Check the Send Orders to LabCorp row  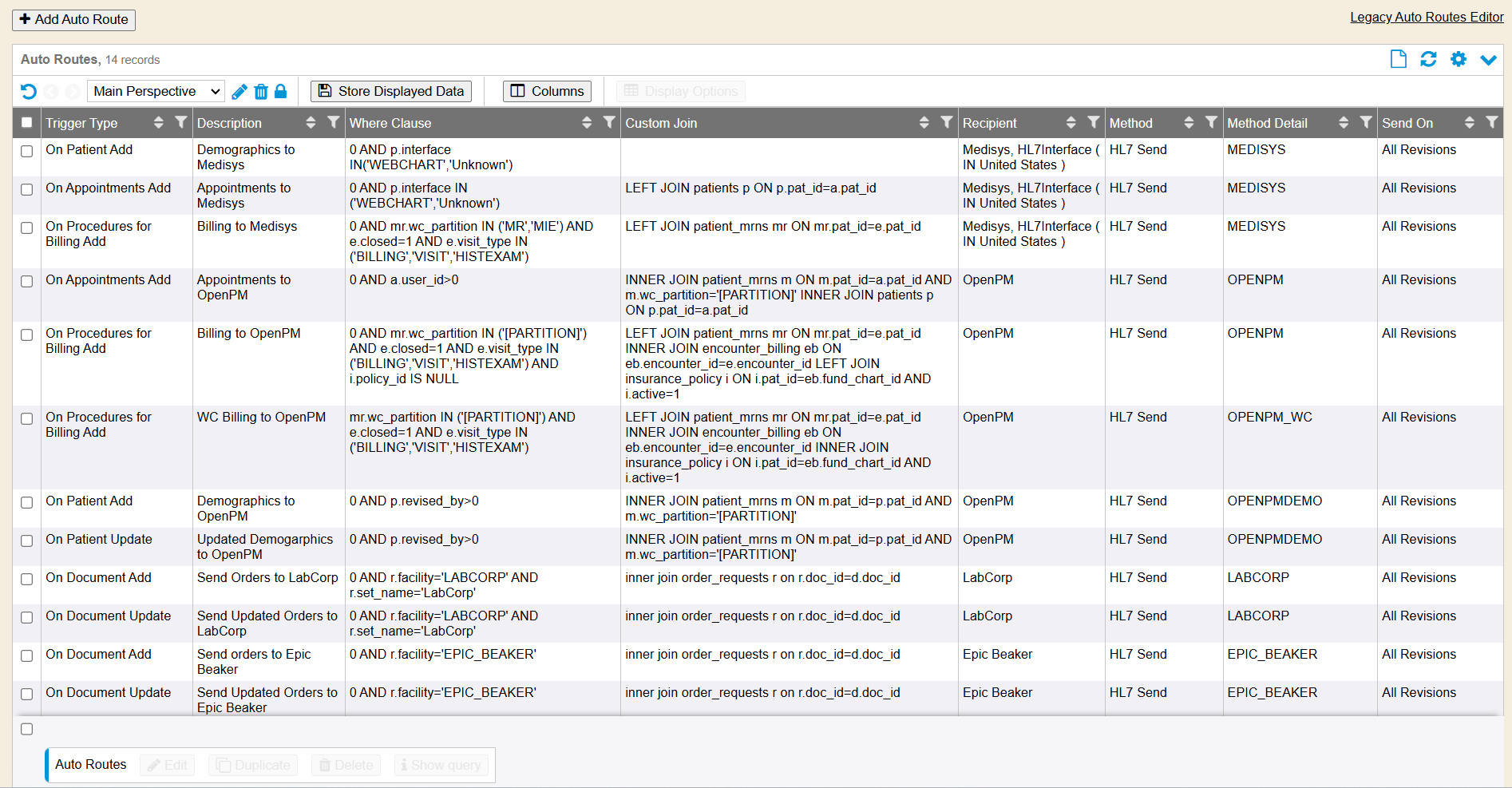point(27,579)
